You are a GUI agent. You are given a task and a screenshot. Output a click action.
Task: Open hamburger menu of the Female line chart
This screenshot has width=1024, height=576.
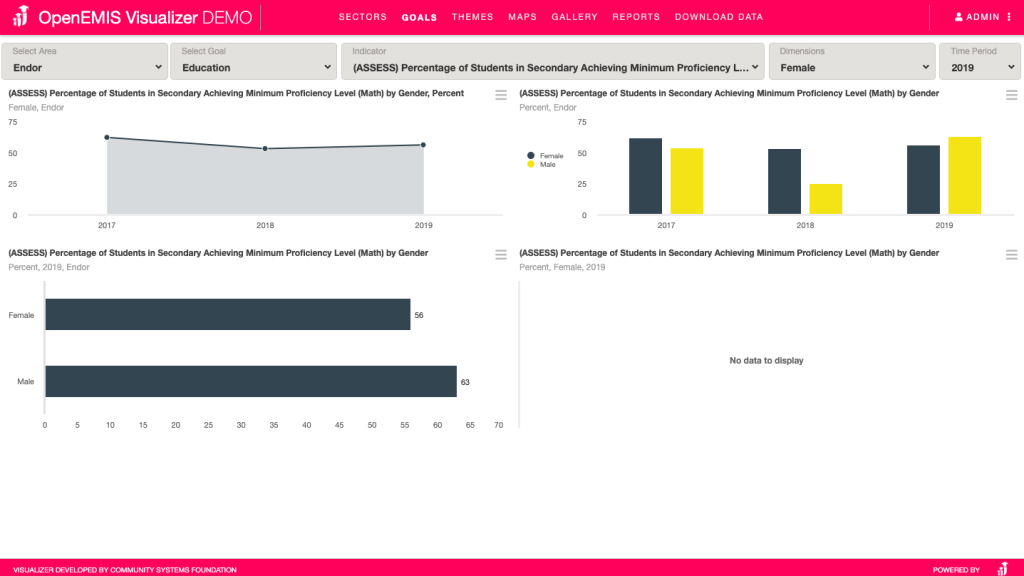tap(501, 95)
